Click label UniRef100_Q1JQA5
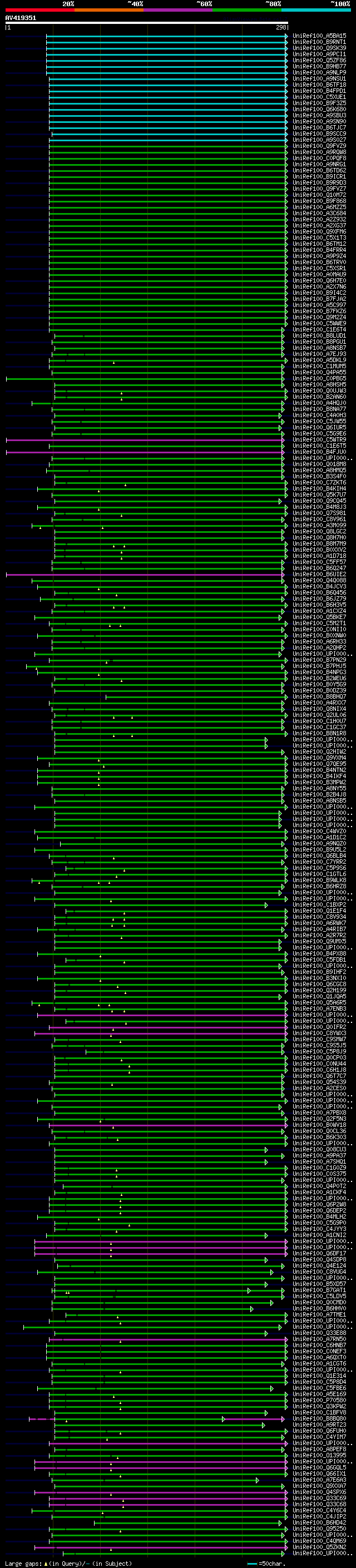356x1568 pixels. [319, 997]
